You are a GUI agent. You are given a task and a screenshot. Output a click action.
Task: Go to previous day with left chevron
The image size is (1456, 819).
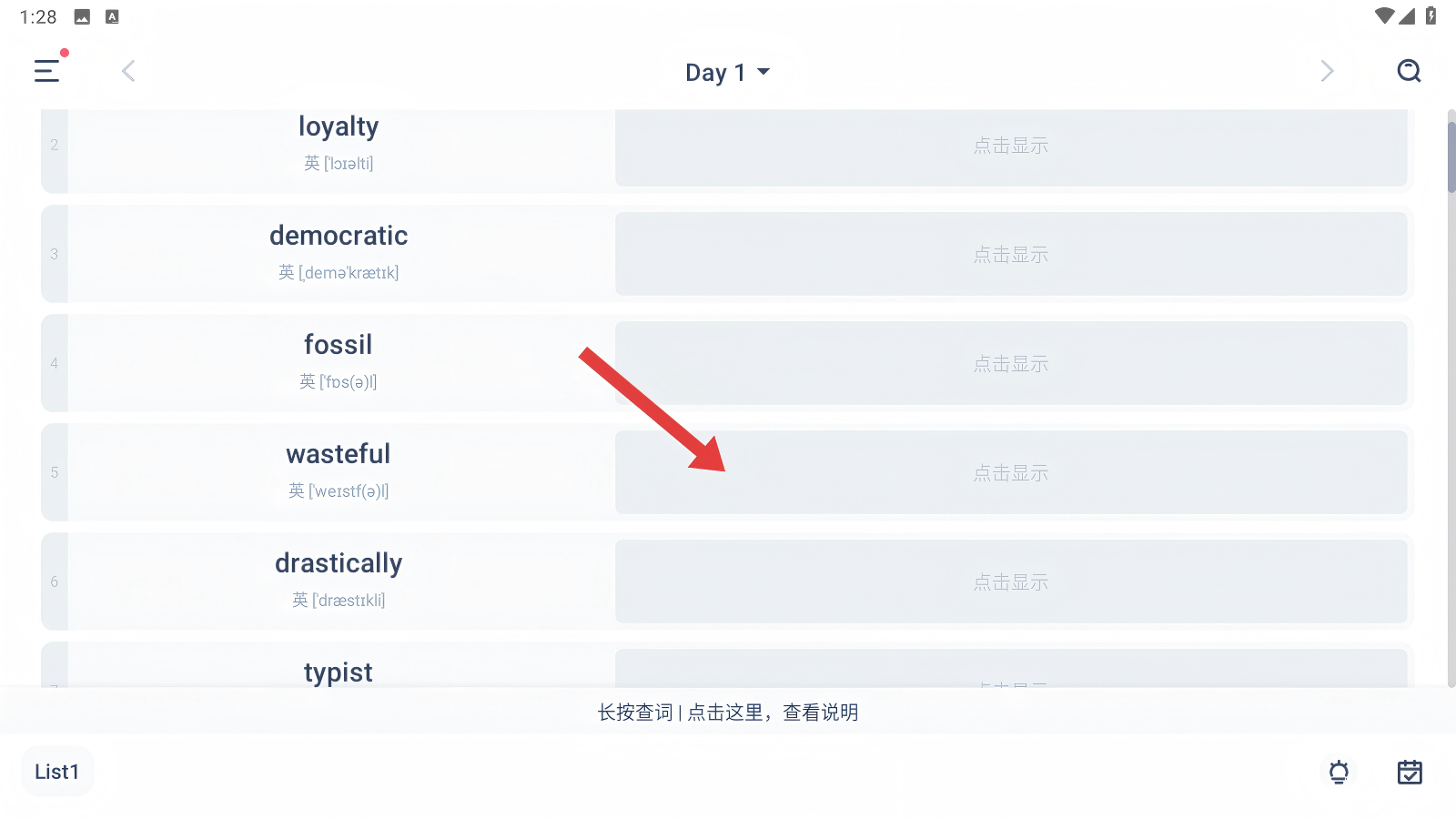128,71
